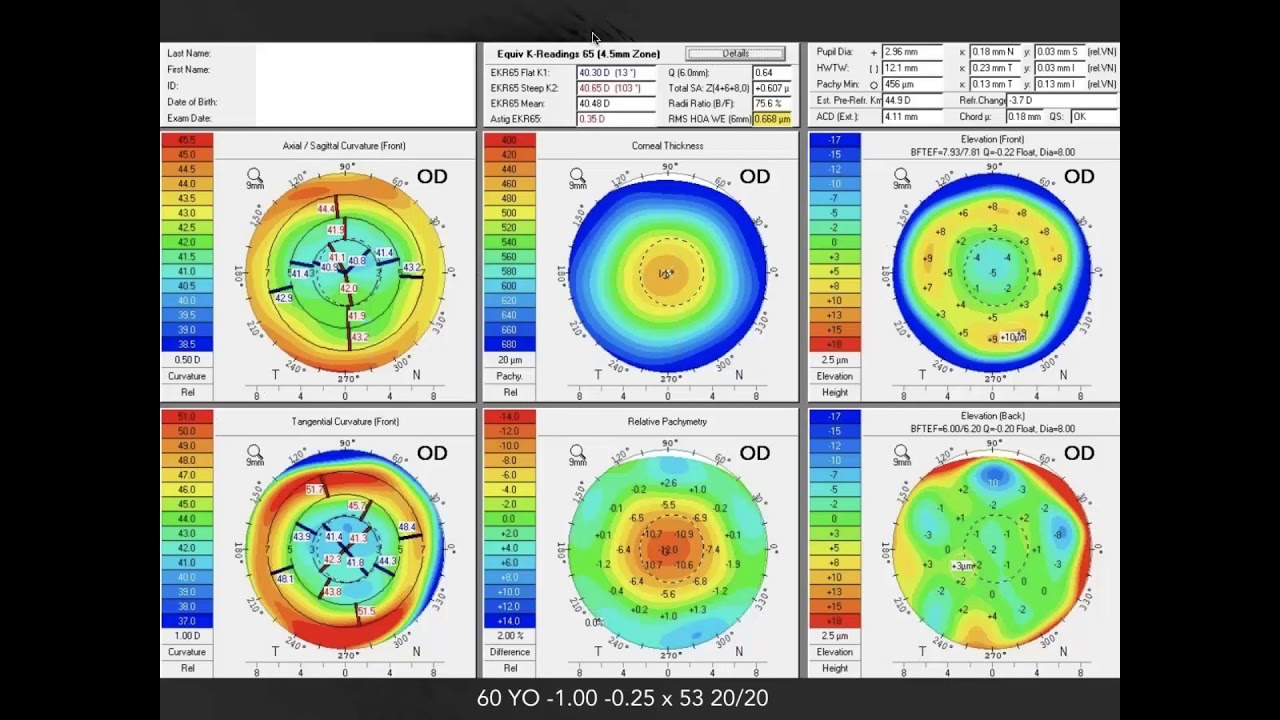Select the +14.0 swatch in relative pachymetry scale
Screen dimensions: 1280x720
(510, 621)
